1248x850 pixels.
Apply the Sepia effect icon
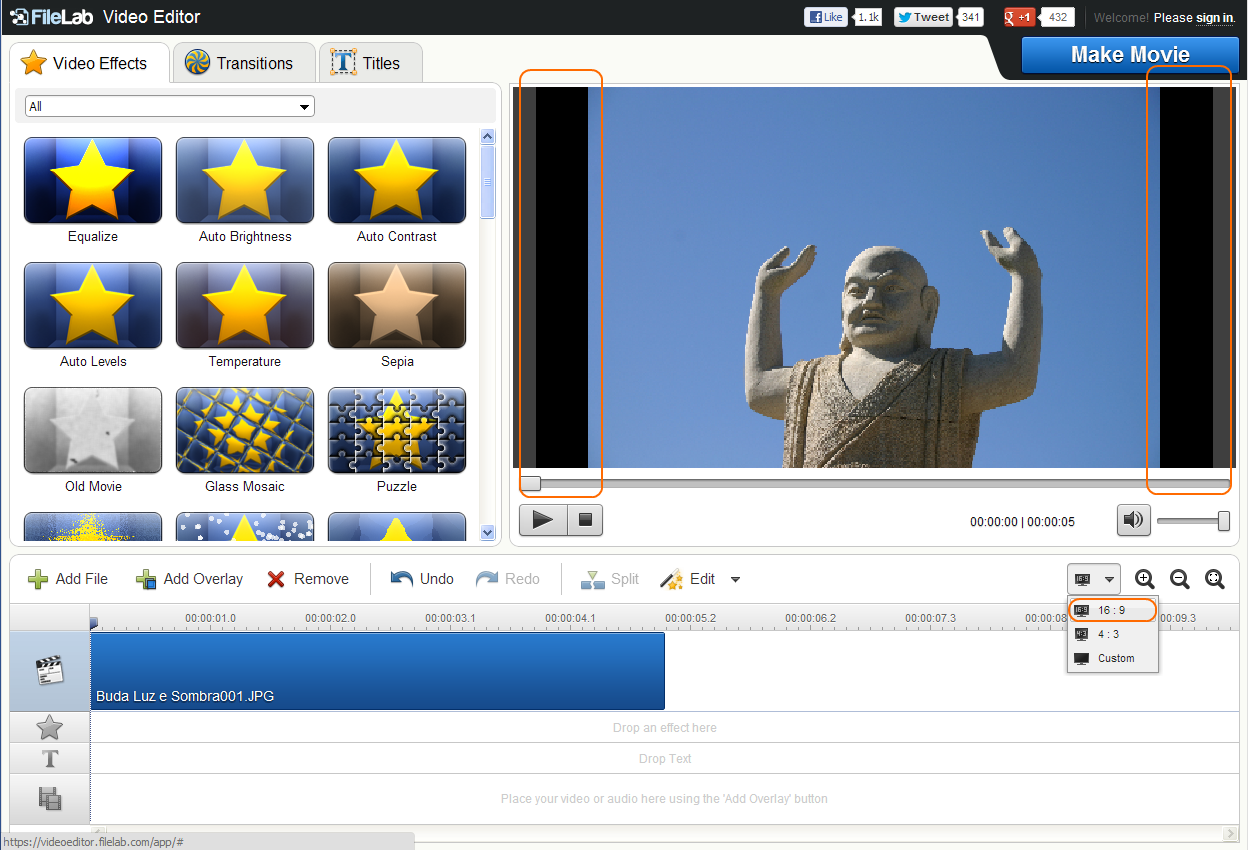(397, 306)
